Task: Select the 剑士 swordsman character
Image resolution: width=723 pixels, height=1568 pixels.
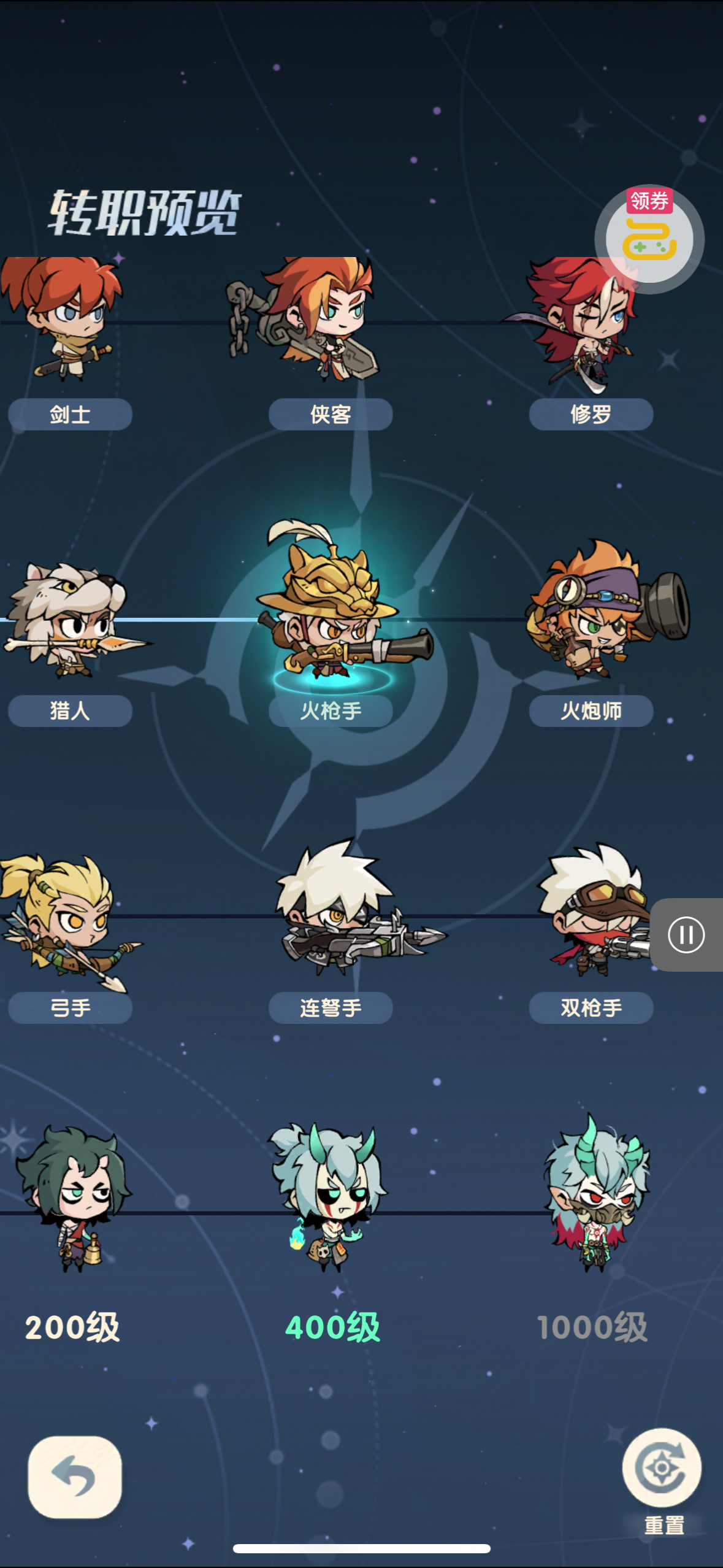Action: pyautogui.click(x=61, y=319)
